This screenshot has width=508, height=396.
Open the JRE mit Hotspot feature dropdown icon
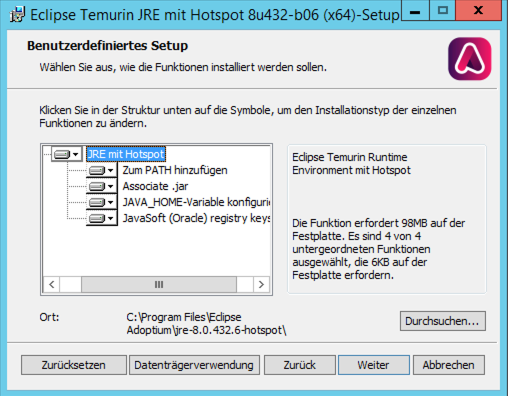click(x=67, y=154)
